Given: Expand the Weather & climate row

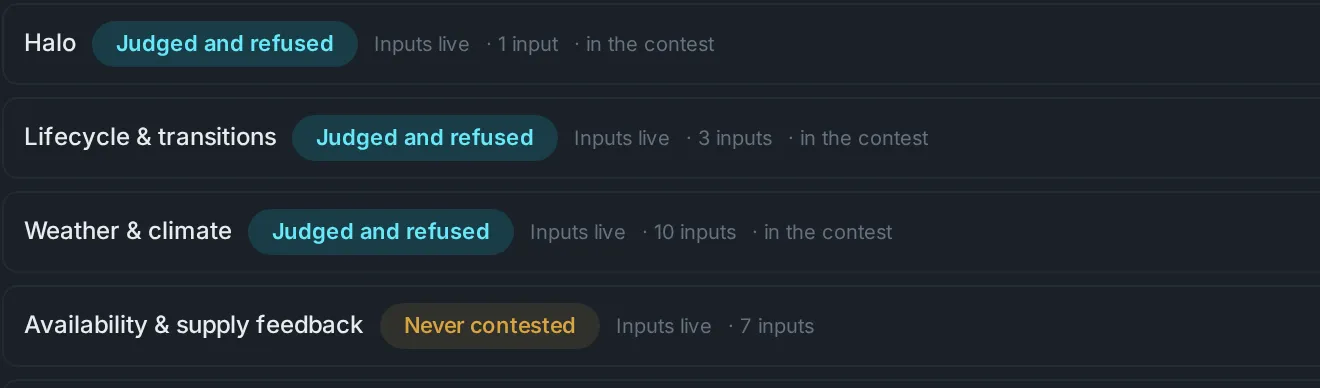Looking at the screenshot, I should tap(660, 232).
